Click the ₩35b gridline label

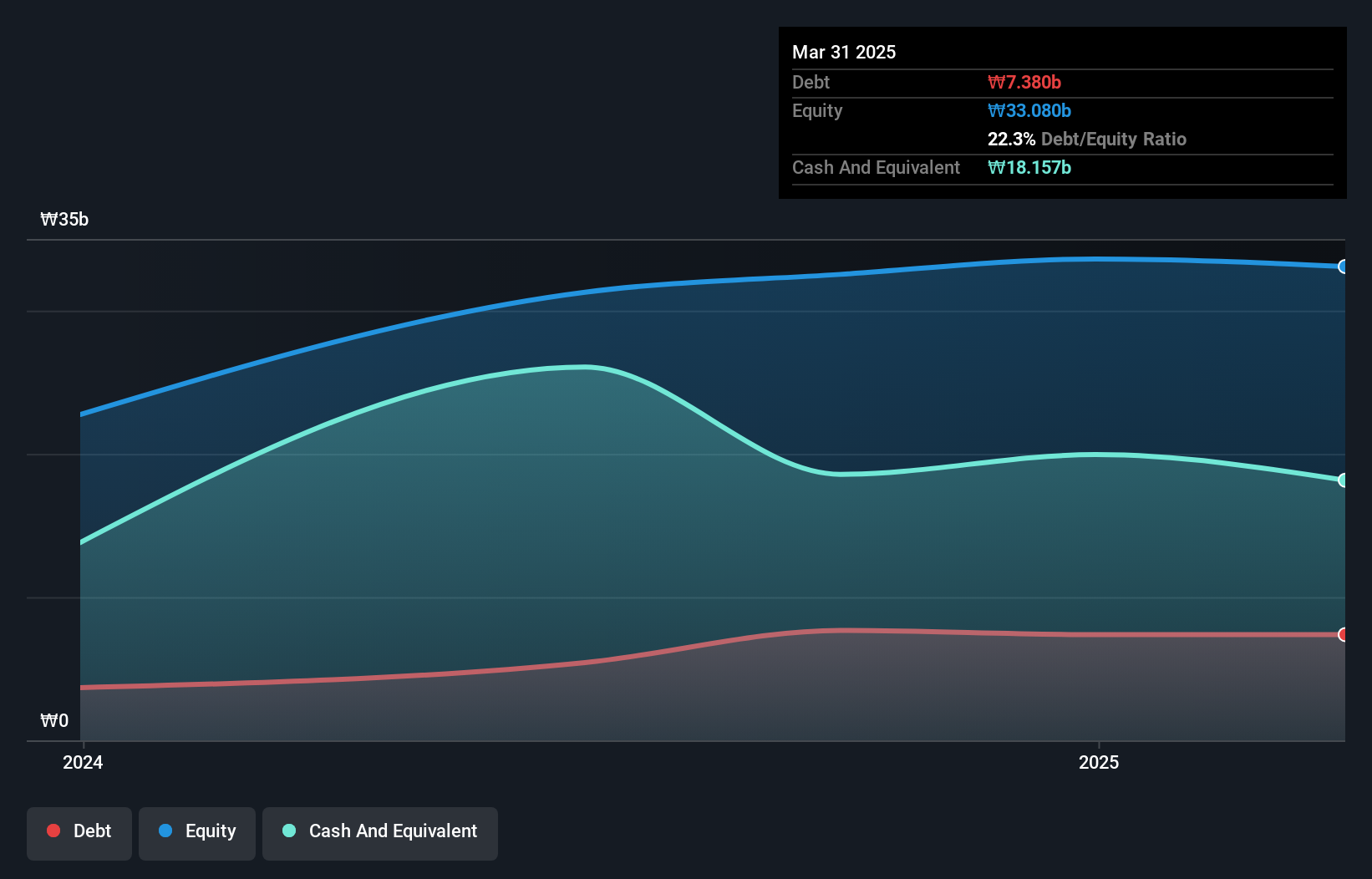click(x=65, y=220)
